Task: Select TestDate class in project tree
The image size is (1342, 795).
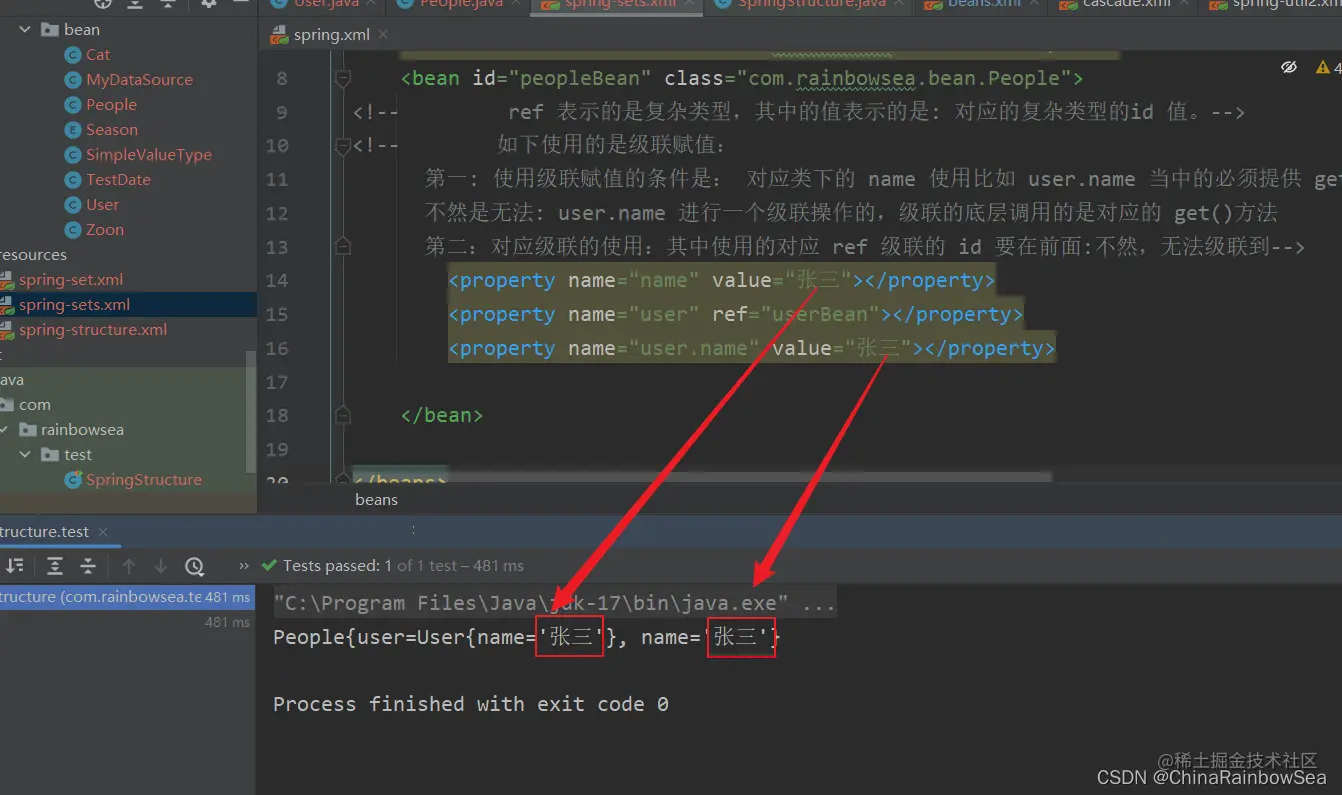Action: (118, 180)
